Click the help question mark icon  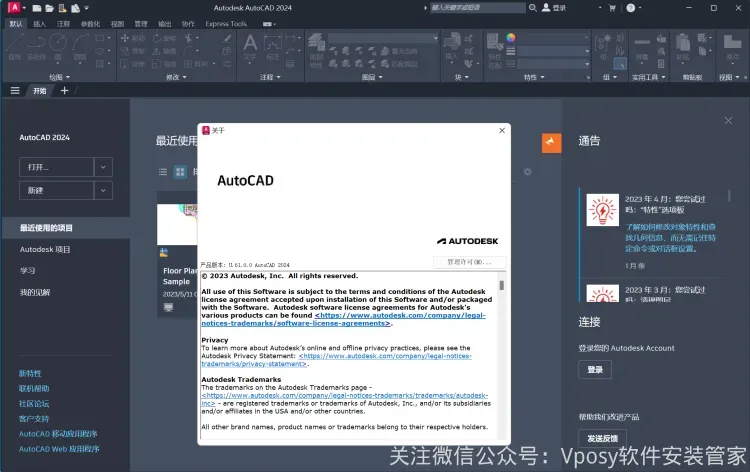630,8
